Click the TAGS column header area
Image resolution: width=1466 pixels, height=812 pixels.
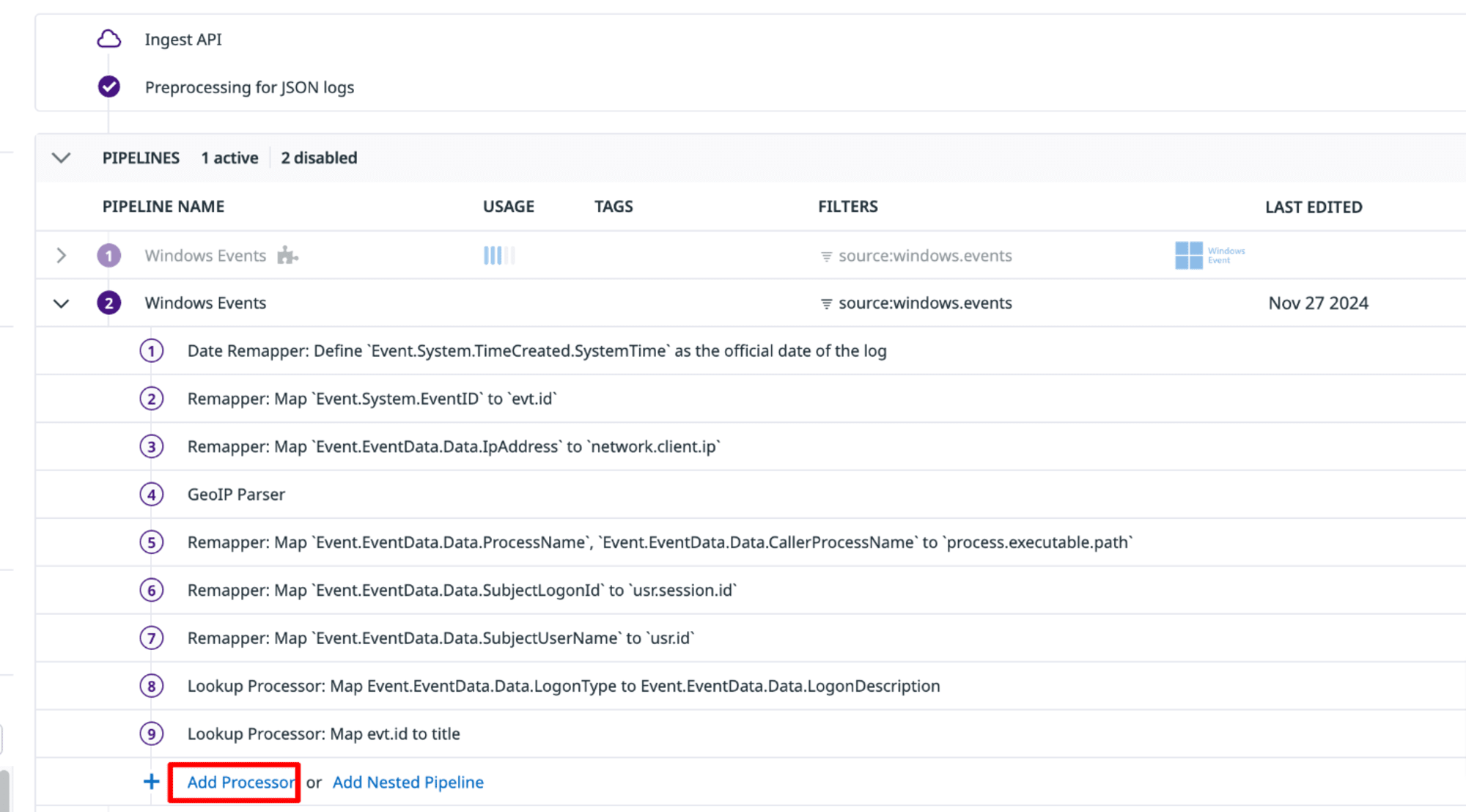(x=614, y=206)
